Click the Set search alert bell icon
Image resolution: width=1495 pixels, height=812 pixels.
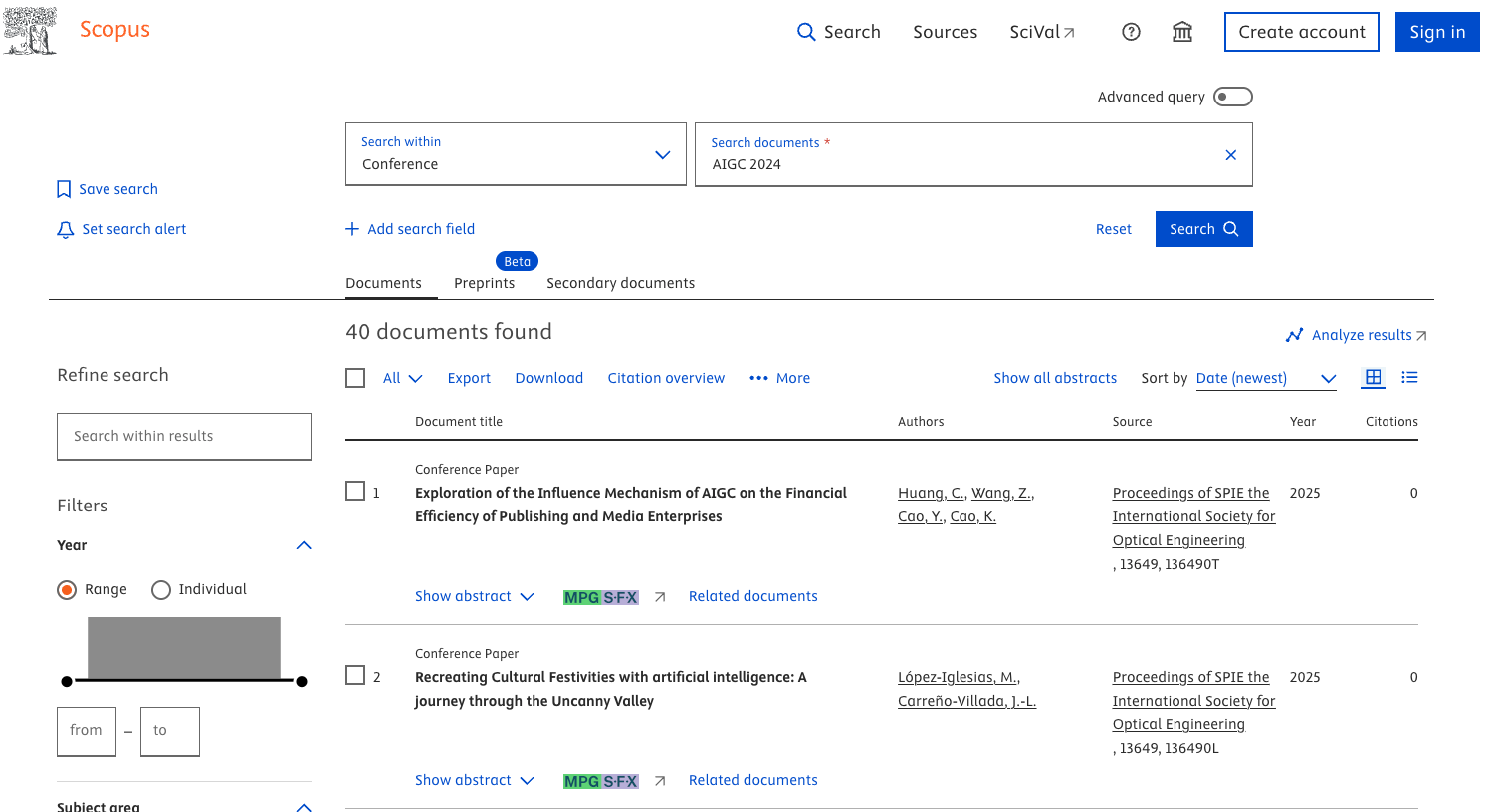[66, 230]
